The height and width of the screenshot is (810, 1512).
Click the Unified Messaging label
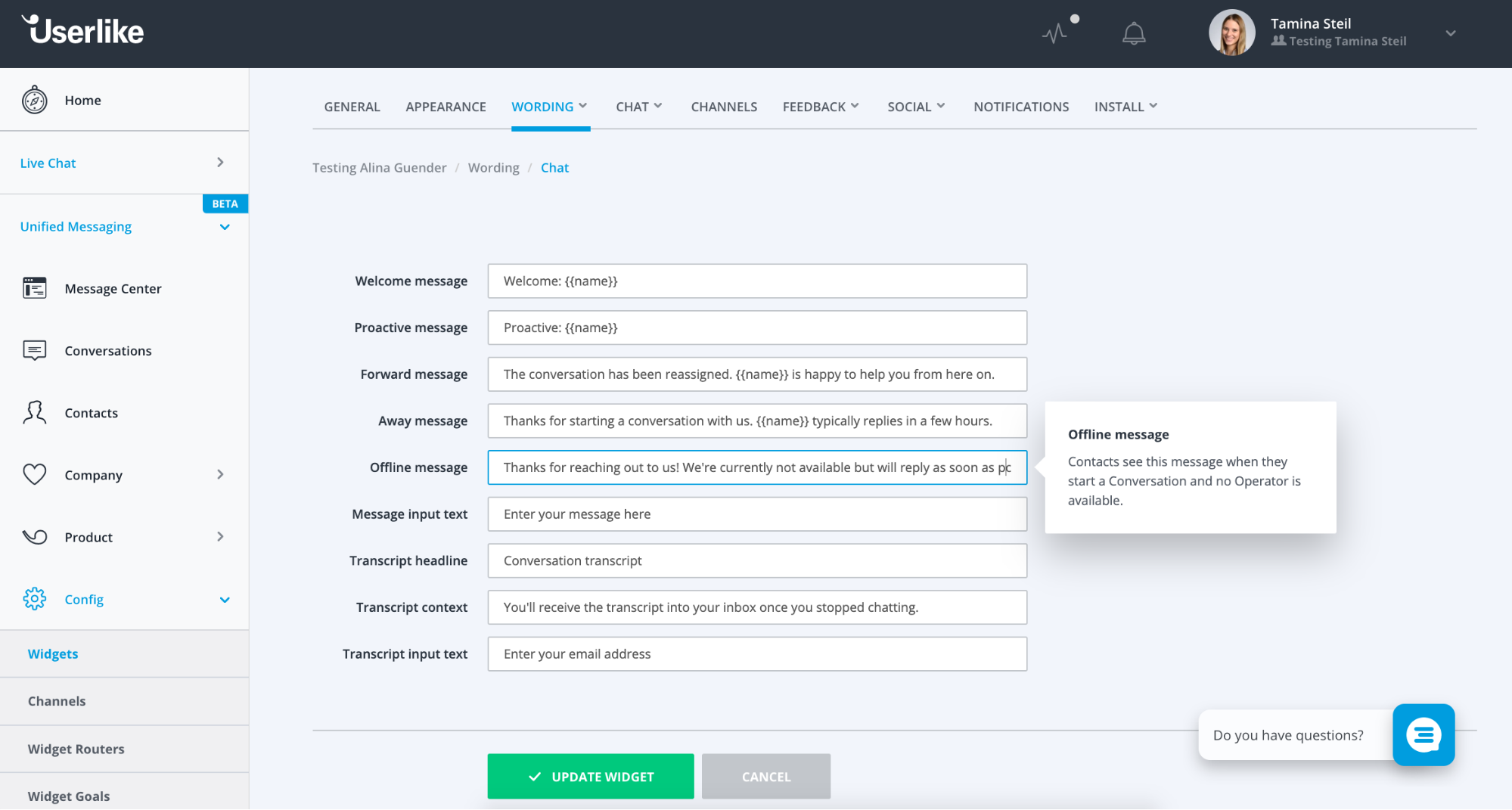pos(76,226)
